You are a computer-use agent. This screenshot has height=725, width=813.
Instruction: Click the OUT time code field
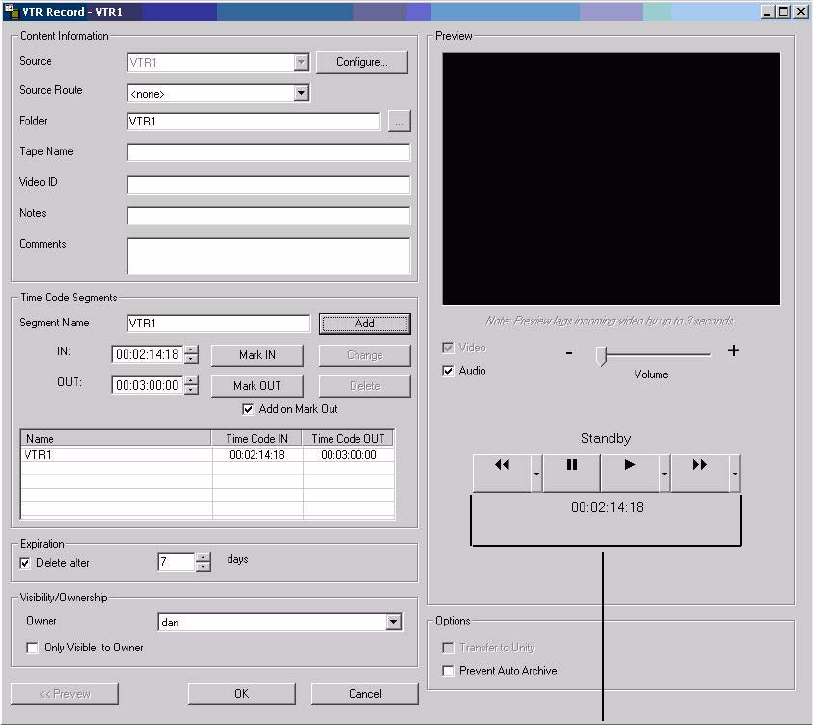point(147,385)
